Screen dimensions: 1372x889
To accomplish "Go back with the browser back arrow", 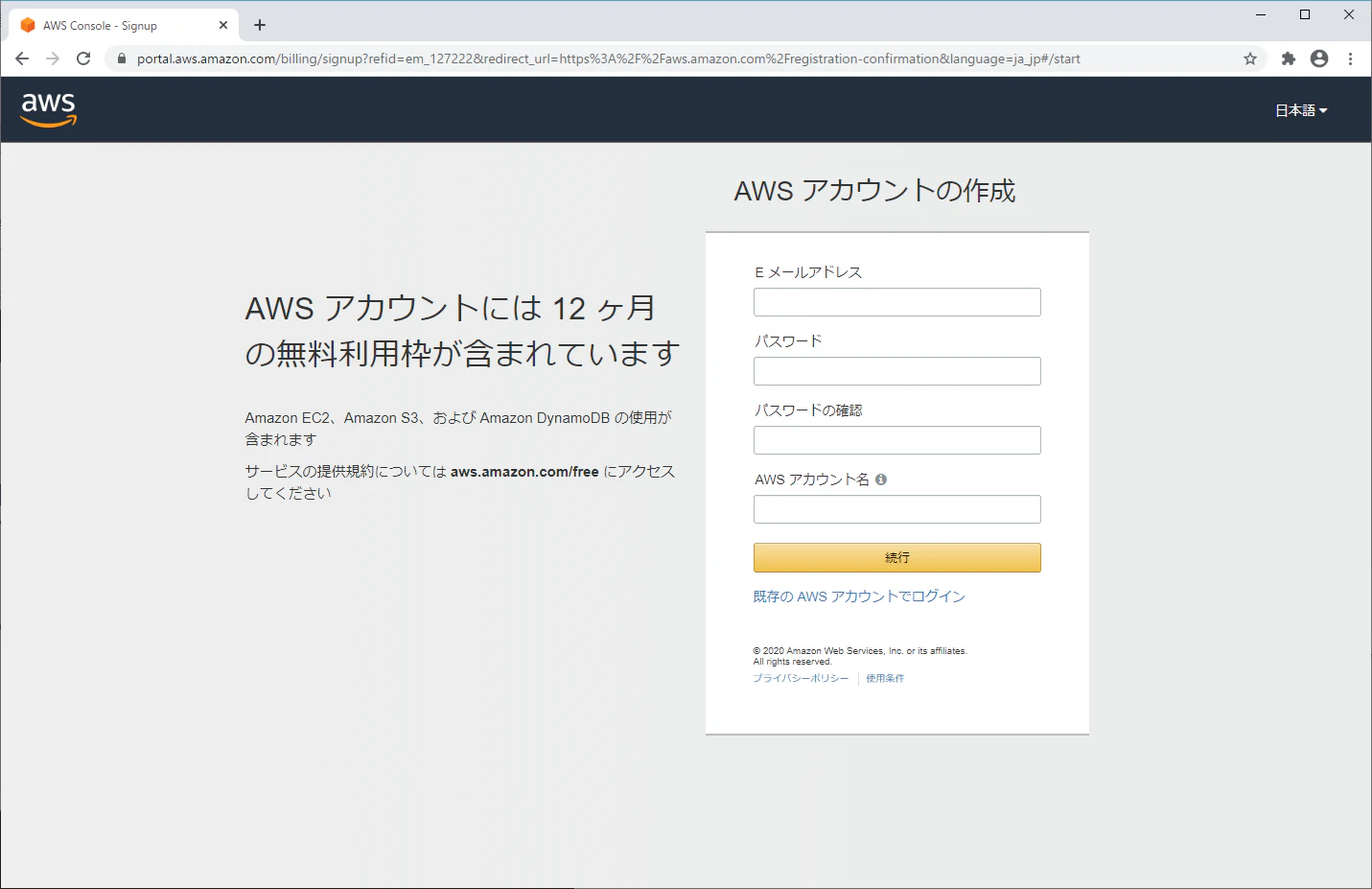I will [22, 58].
